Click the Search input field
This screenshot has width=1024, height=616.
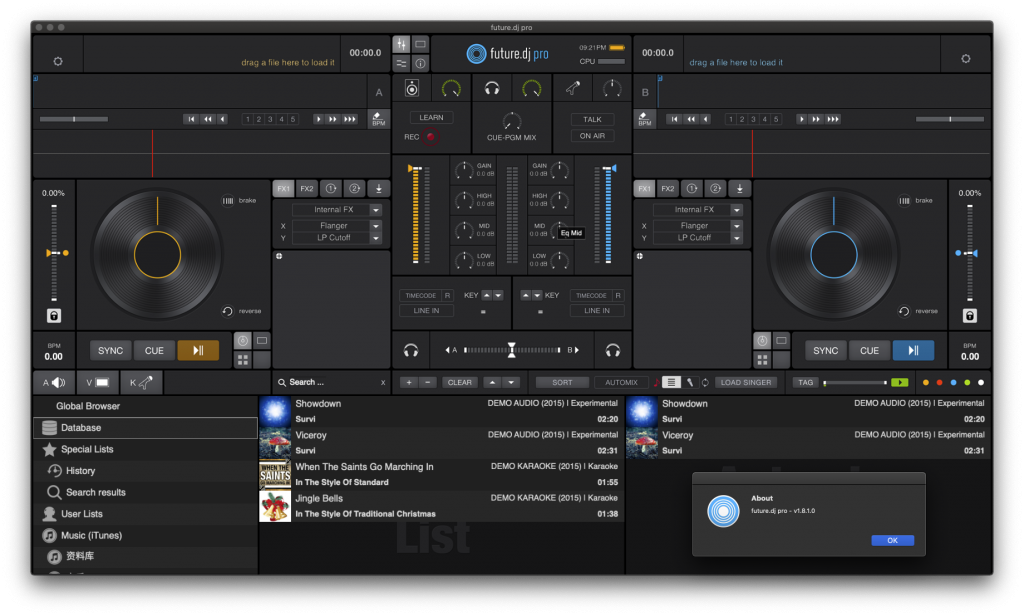tap(332, 382)
